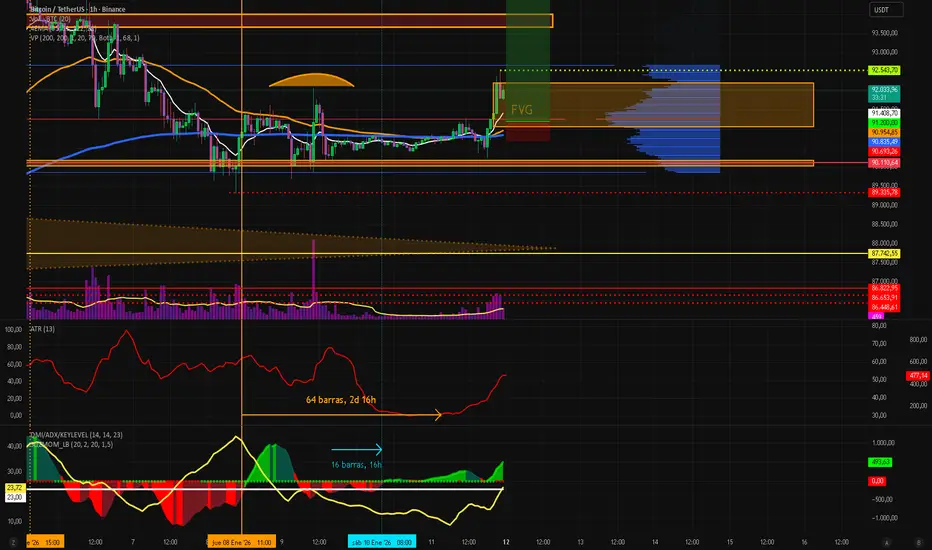Click the red 90.693,26 price label

[x=884, y=152]
